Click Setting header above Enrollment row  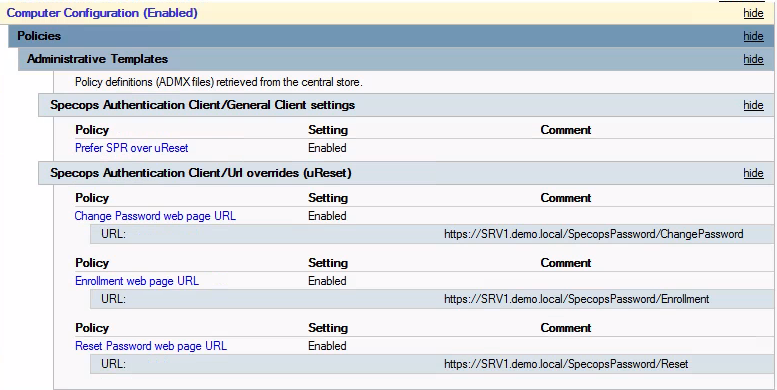coord(328,263)
